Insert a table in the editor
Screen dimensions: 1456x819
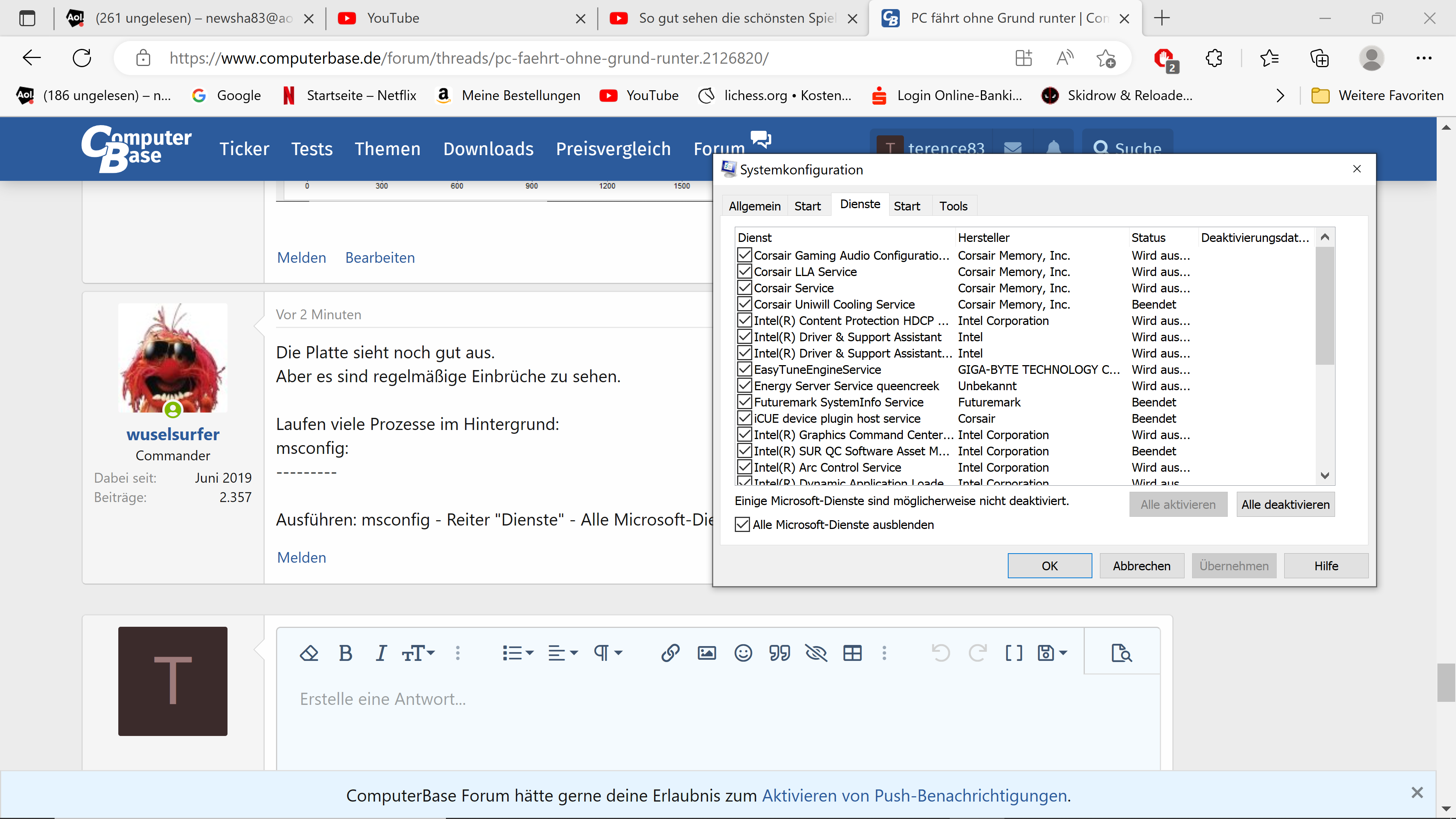[852, 653]
